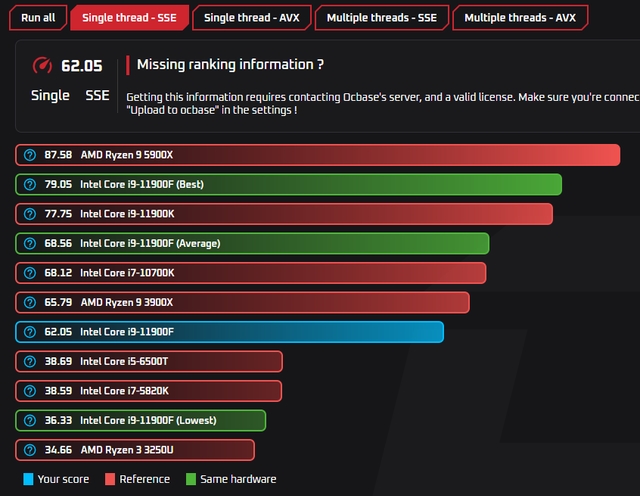
Task: Click the blue Your score legend swatch
Action: point(28,479)
